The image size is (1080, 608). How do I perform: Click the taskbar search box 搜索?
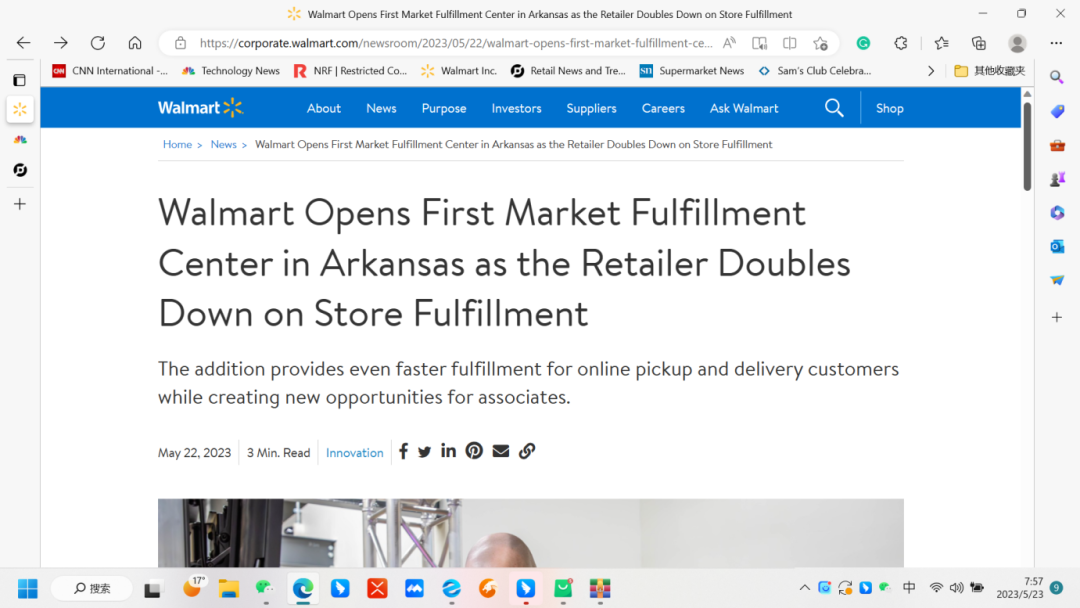coord(92,589)
